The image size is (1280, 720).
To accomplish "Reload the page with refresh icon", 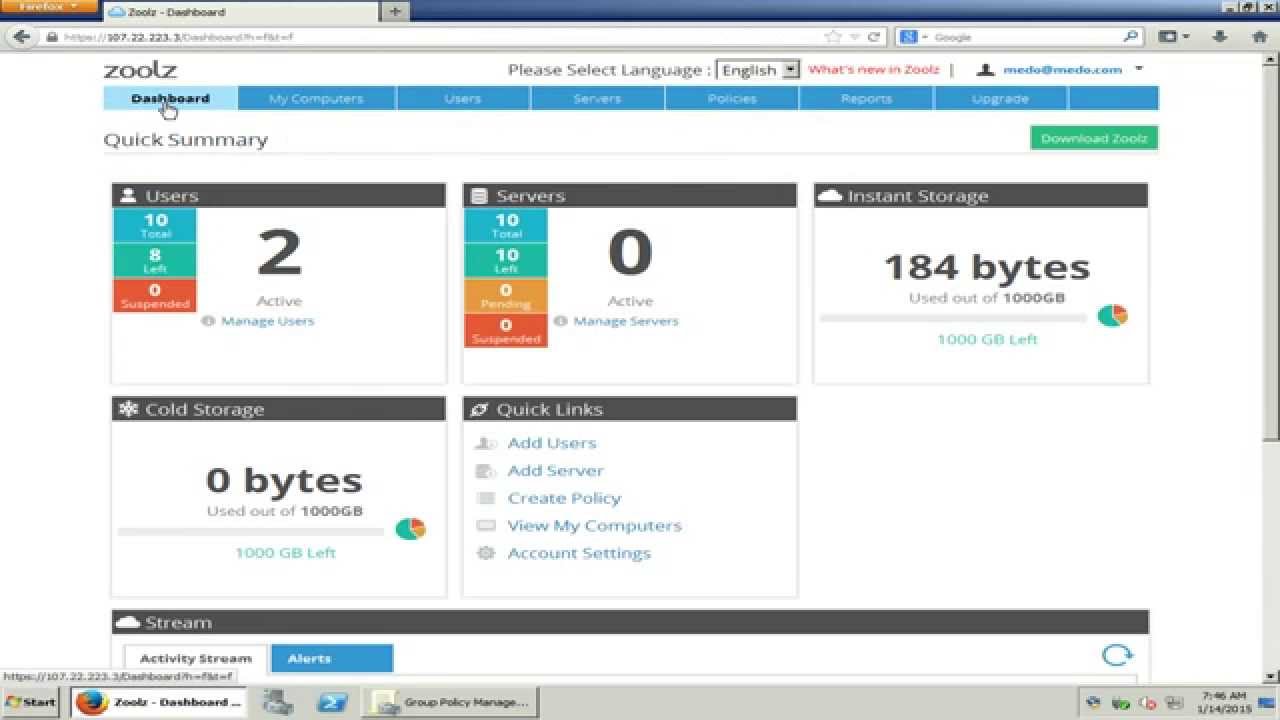I will coord(874,37).
